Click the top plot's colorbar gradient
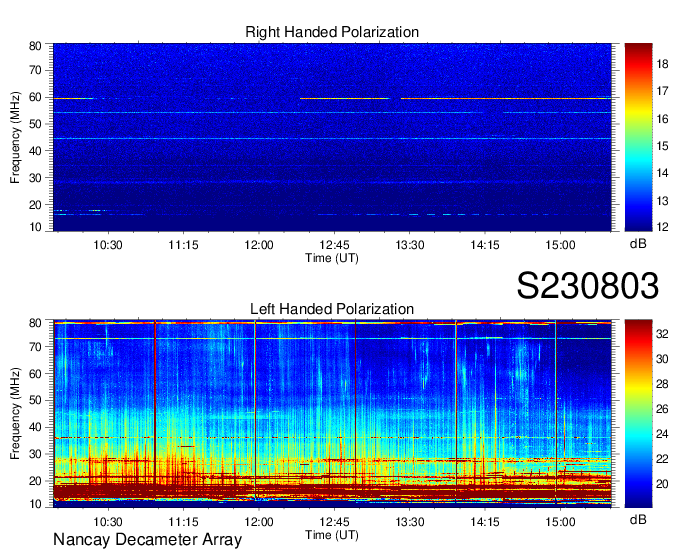680x552 pixels. 638,137
